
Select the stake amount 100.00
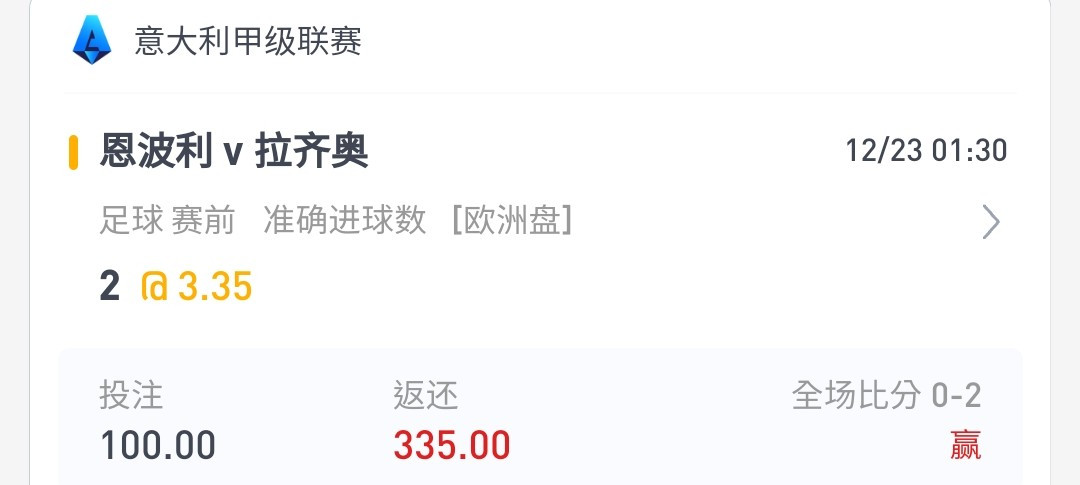point(158,445)
